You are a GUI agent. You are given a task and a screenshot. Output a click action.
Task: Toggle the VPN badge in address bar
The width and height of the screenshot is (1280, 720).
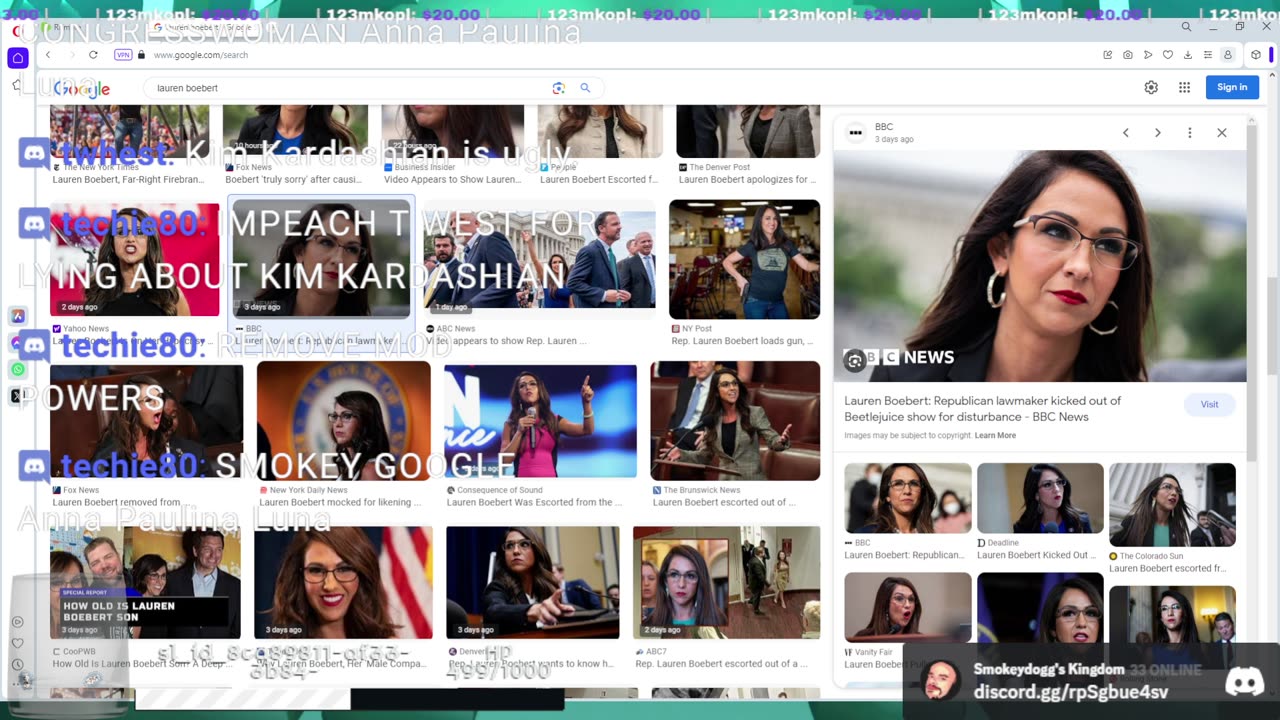123,55
